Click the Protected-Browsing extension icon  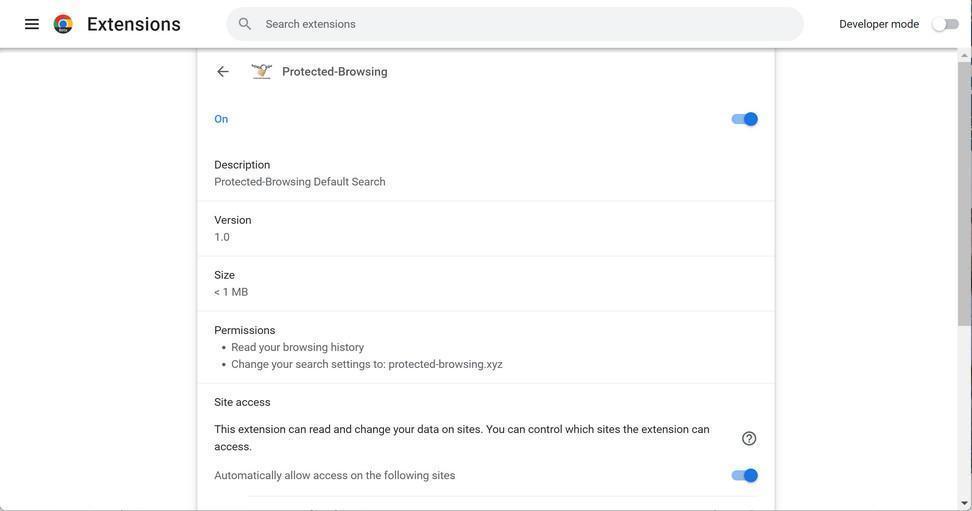pos(261,72)
